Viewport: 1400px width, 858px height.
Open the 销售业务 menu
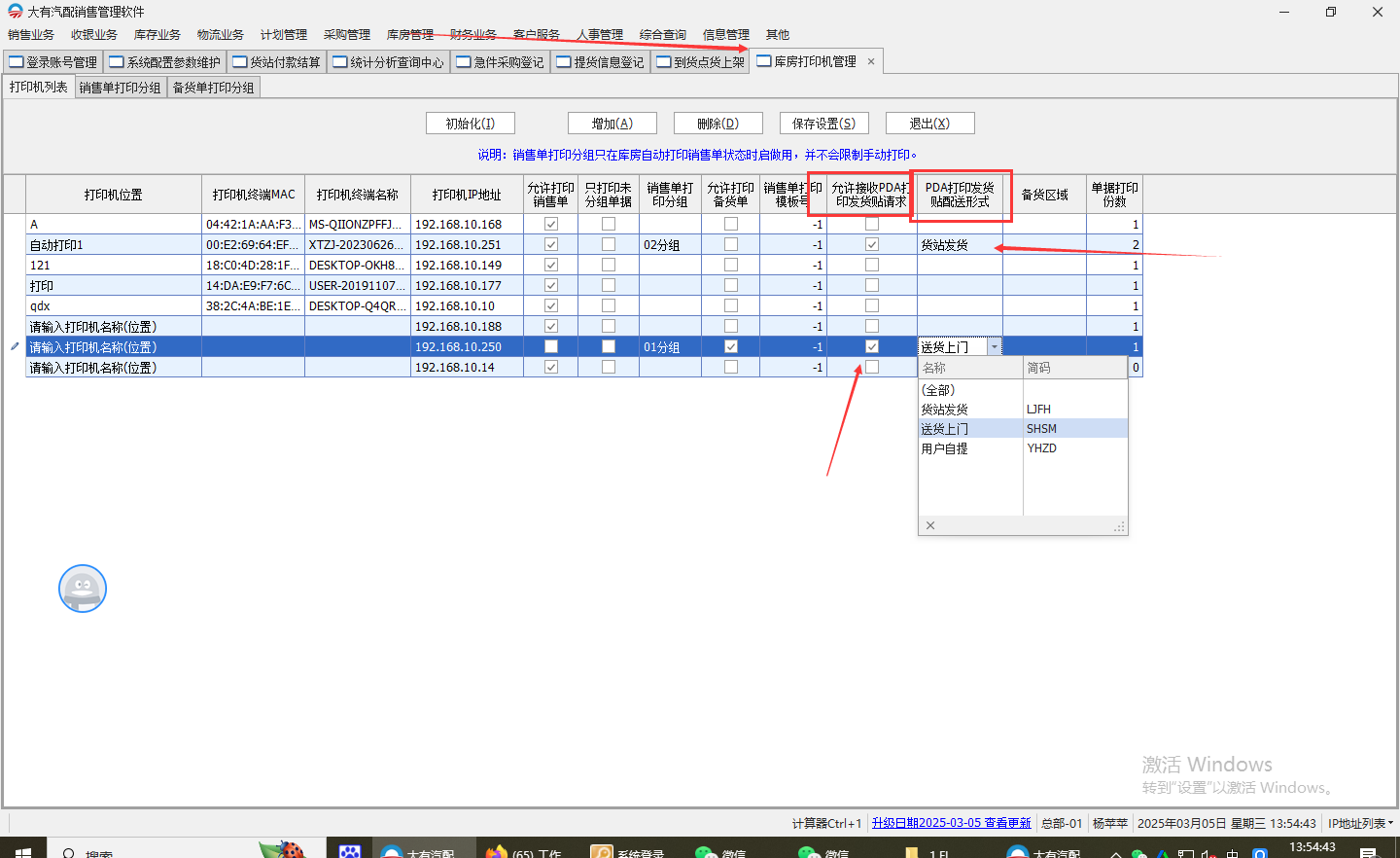[x=31, y=34]
